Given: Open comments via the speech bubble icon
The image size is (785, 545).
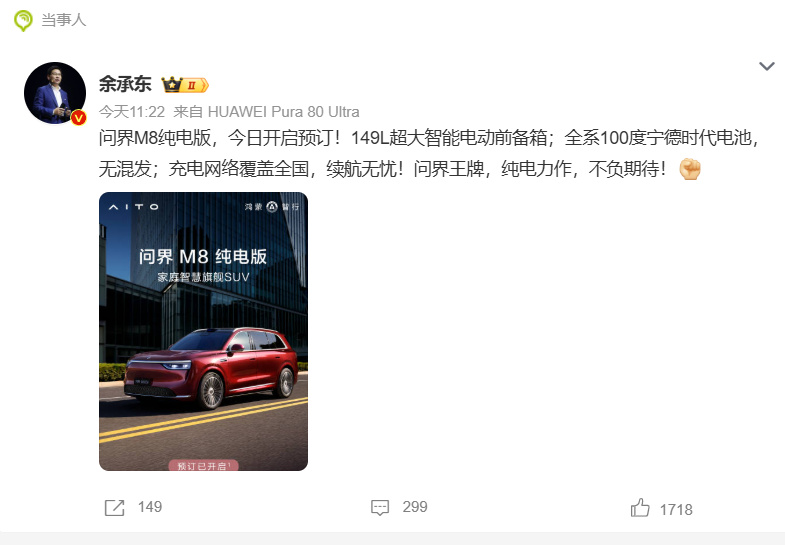Looking at the screenshot, I should pos(380,507).
